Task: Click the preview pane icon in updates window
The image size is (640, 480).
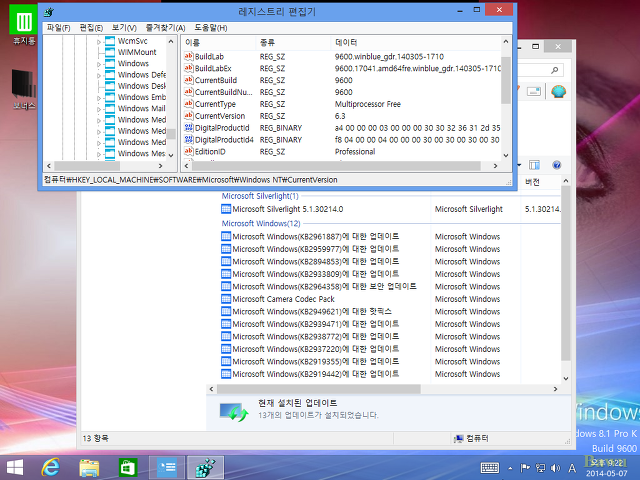Action: pos(534,165)
